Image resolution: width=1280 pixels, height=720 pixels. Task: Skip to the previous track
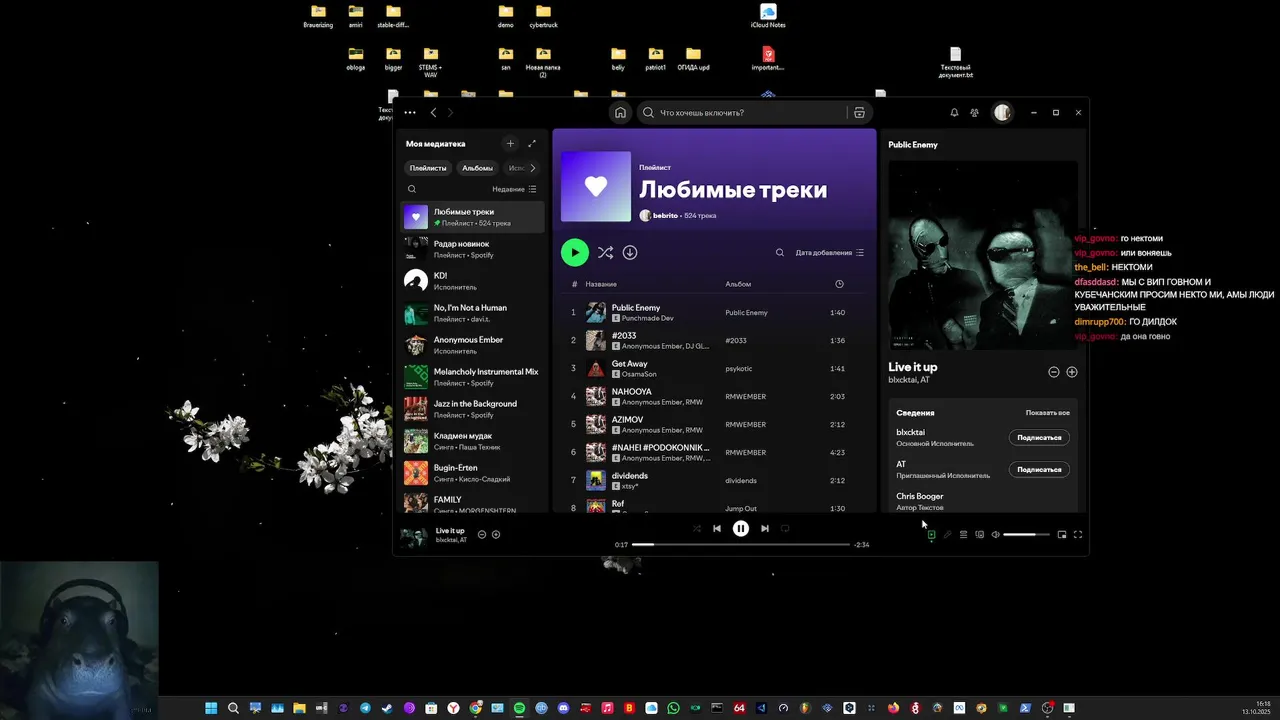717,529
